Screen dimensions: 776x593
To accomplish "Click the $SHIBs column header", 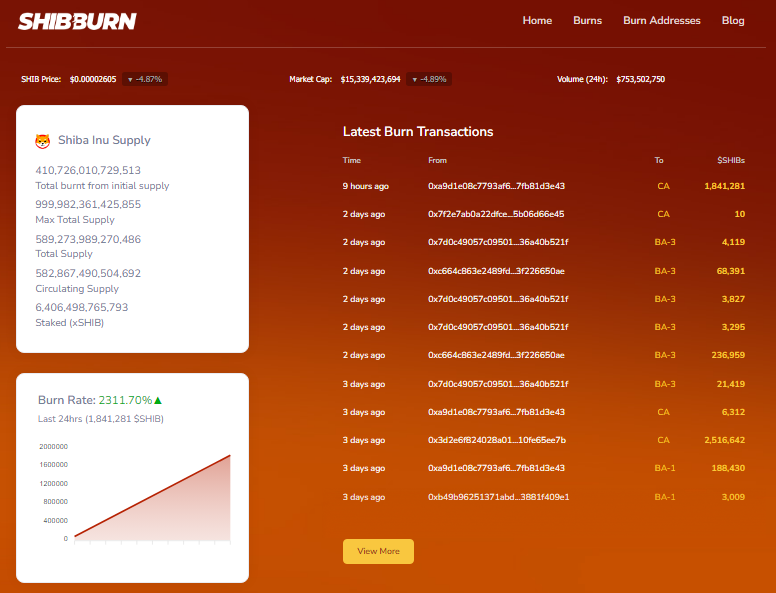I will pyautogui.click(x=731, y=160).
